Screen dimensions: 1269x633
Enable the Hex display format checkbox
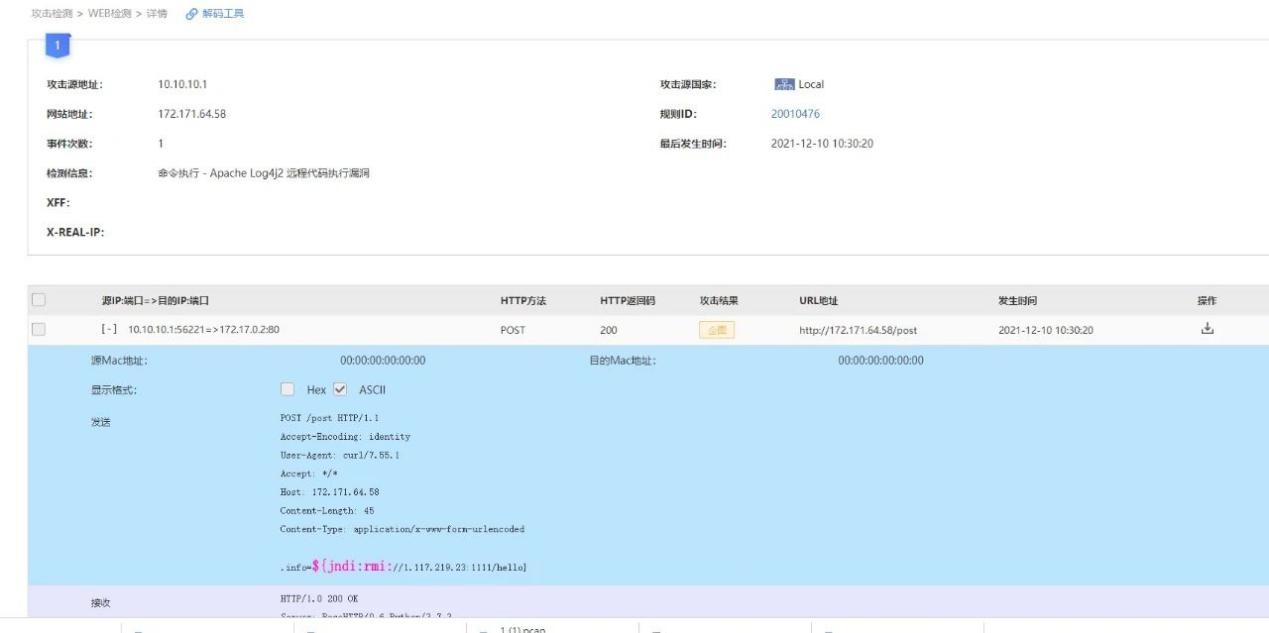[287, 390]
